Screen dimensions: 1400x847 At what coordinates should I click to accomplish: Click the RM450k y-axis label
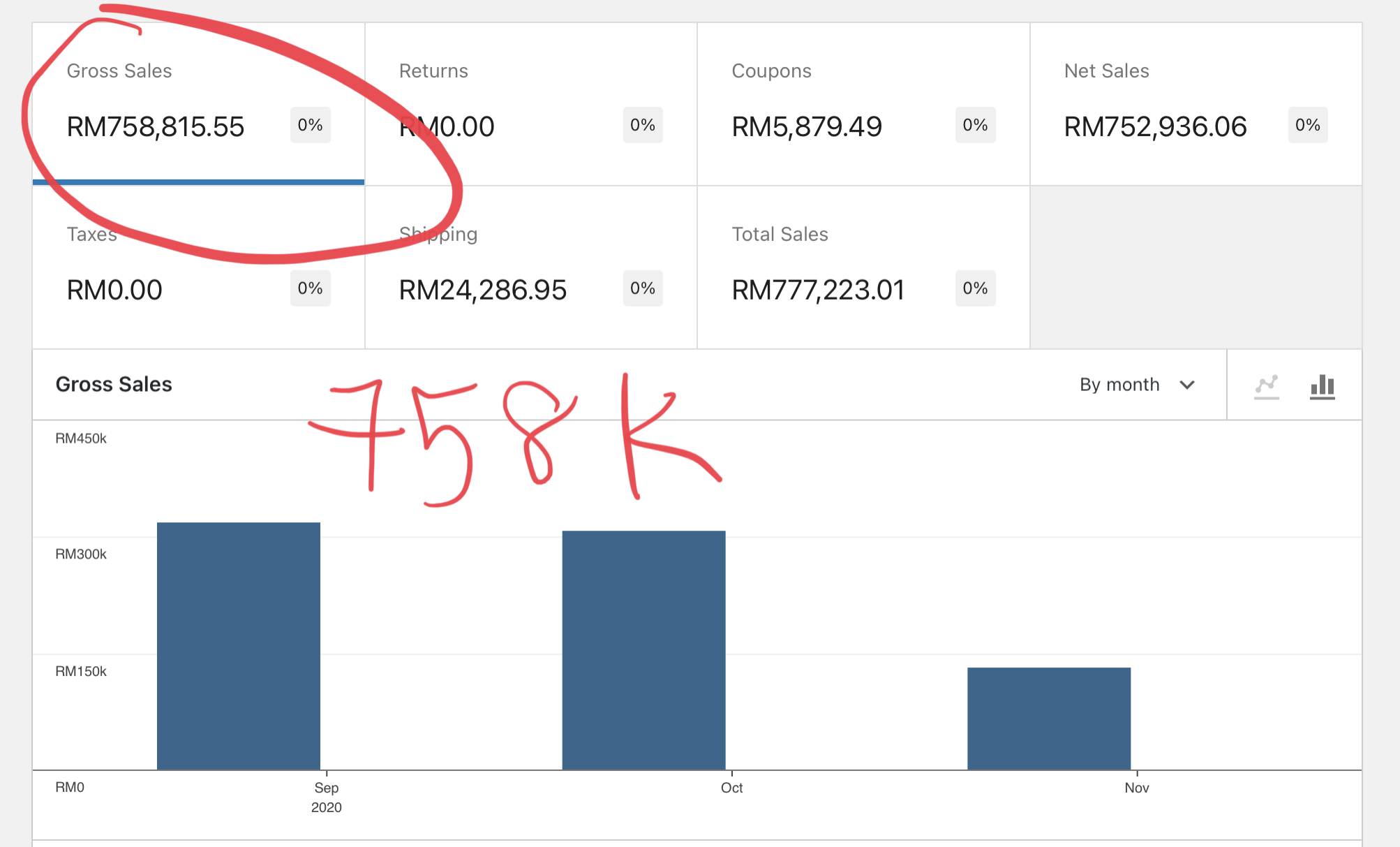81,439
